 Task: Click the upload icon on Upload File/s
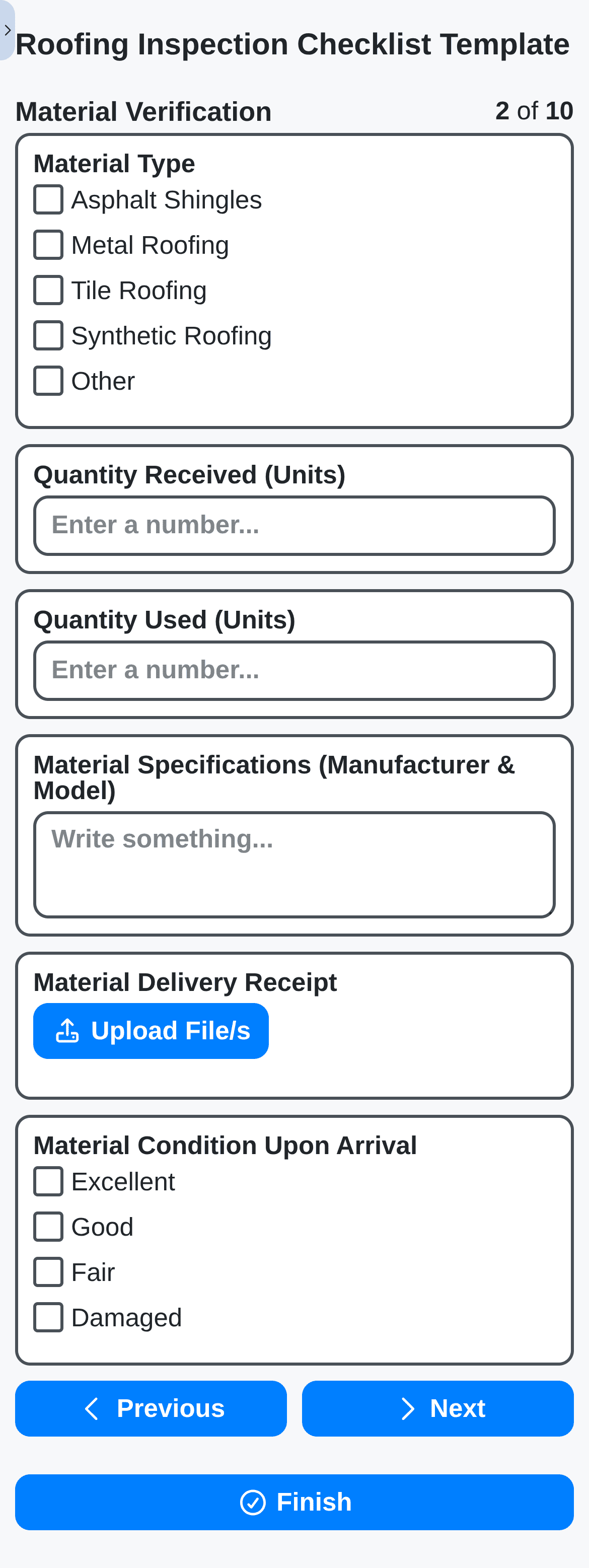[67, 1030]
